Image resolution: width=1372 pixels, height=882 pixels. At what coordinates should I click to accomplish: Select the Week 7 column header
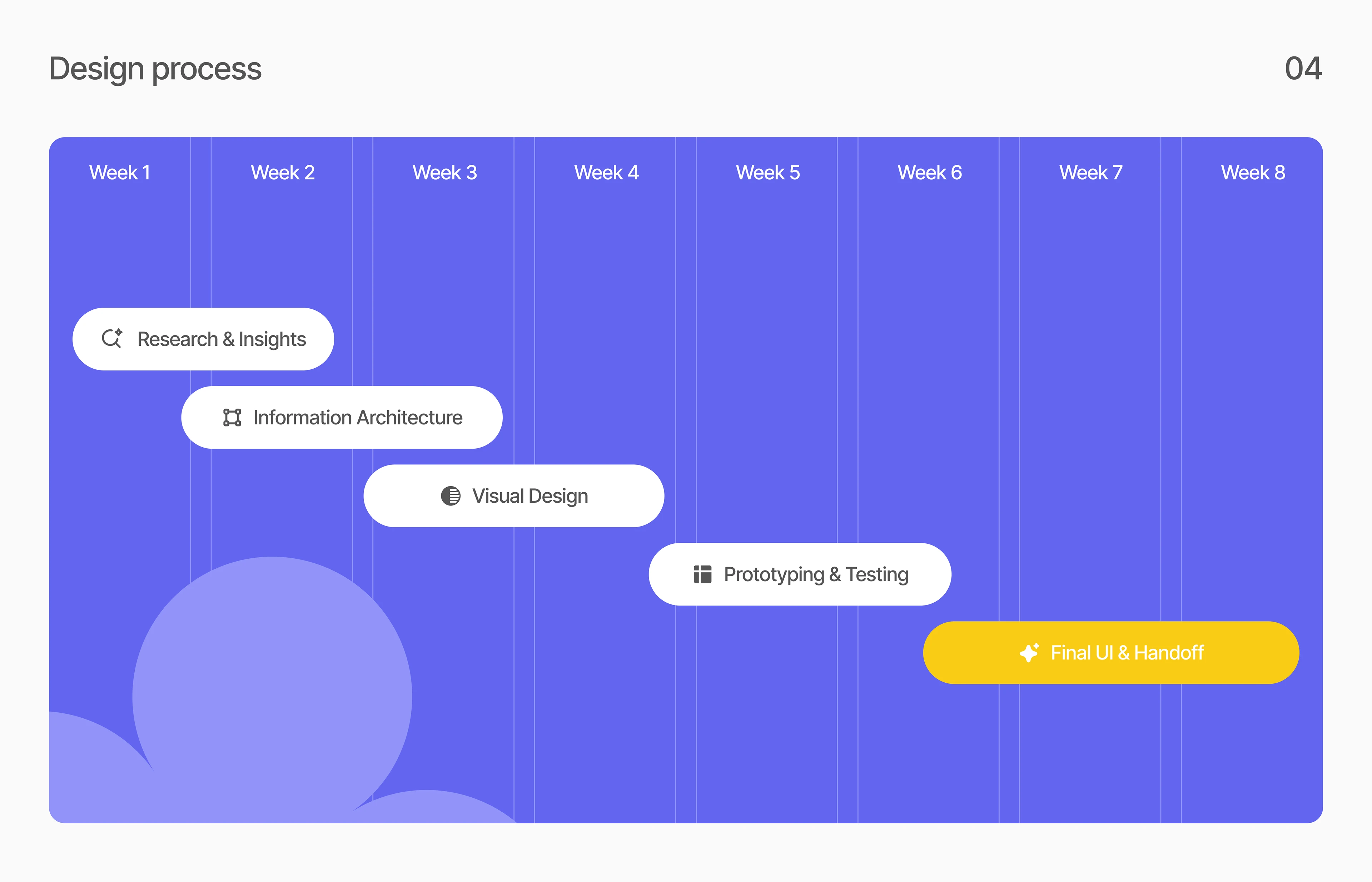point(1091,173)
